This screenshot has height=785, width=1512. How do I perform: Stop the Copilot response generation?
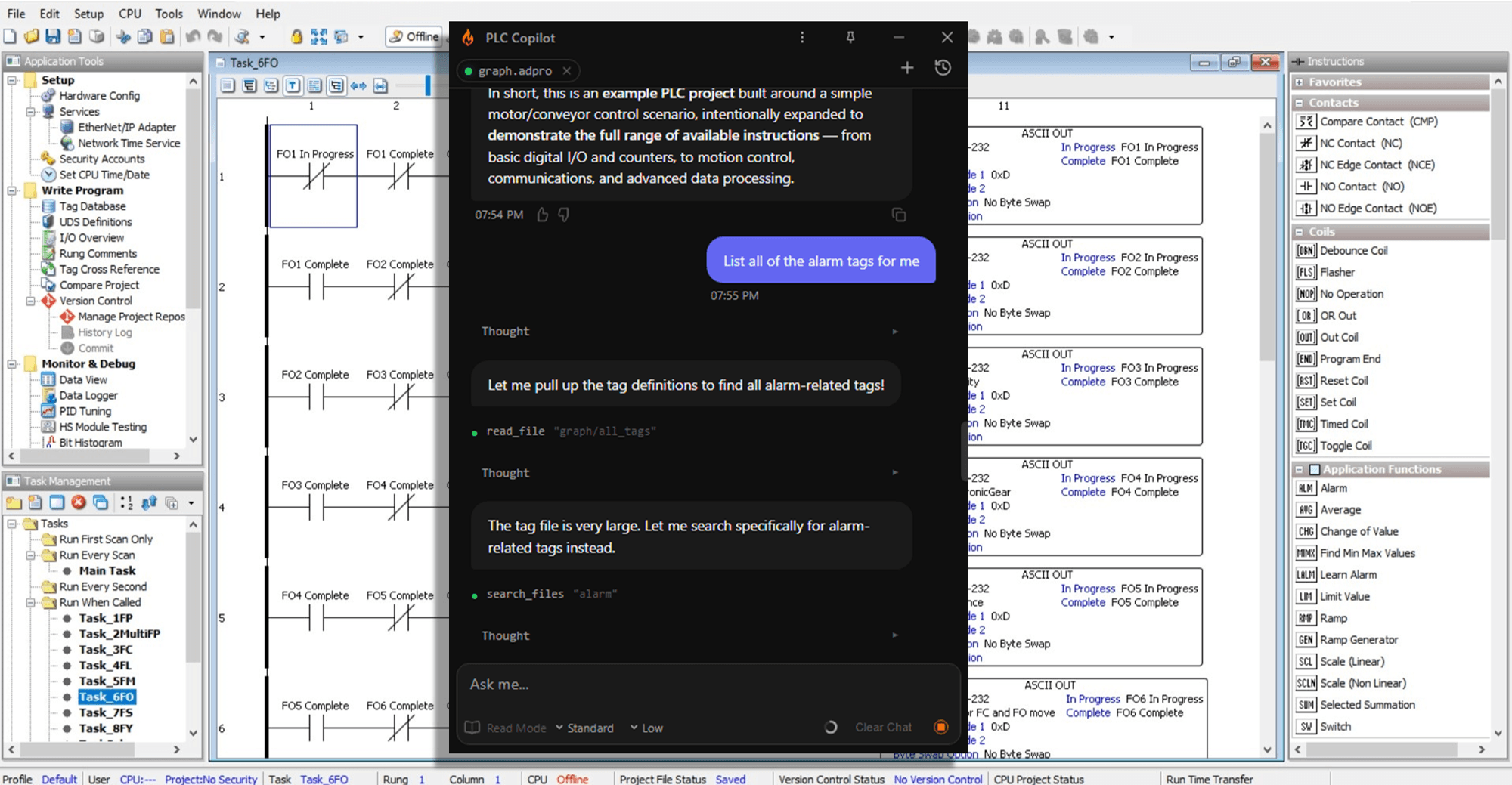(x=941, y=727)
